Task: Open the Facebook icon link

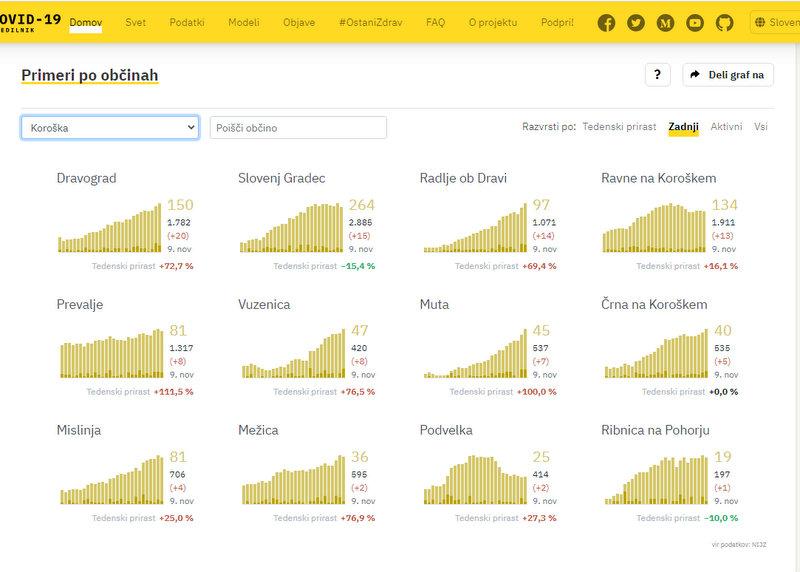Action: [607, 23]
